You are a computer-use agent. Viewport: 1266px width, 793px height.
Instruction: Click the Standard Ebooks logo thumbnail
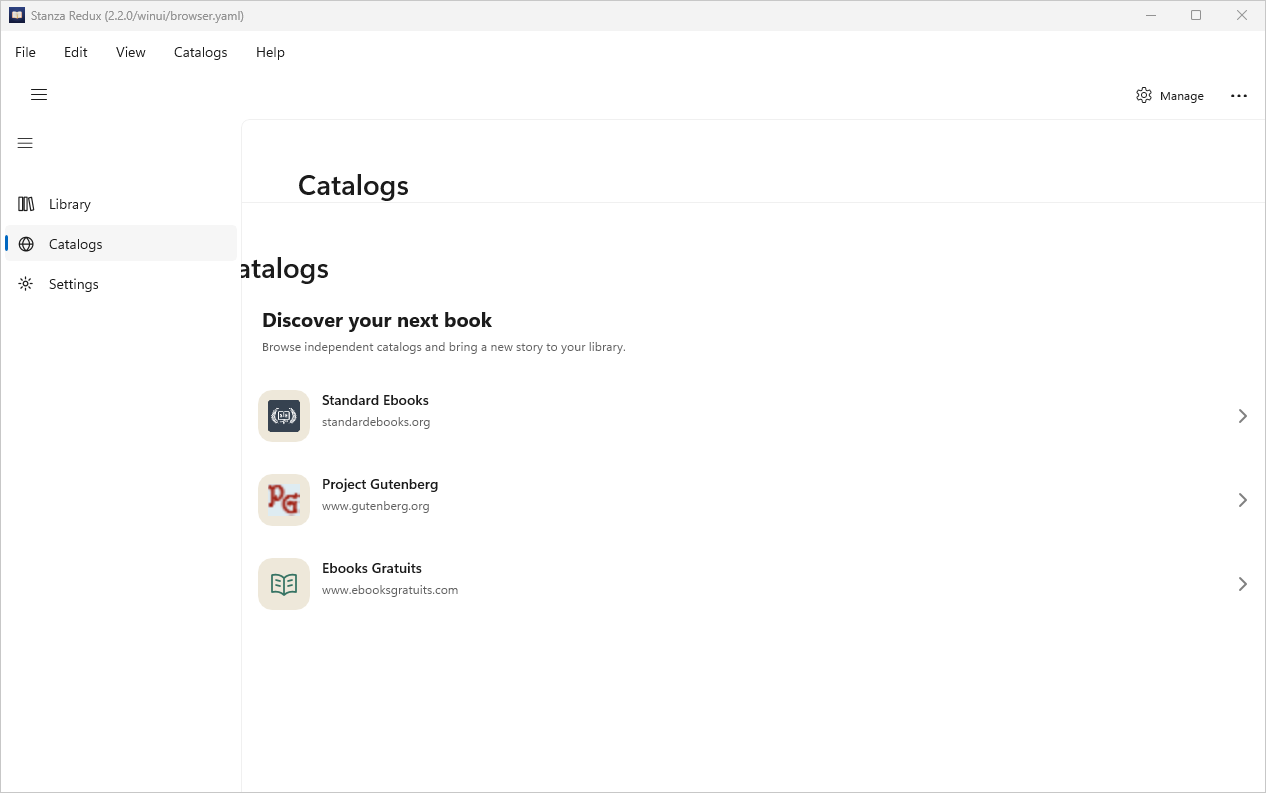click(284, 416)
